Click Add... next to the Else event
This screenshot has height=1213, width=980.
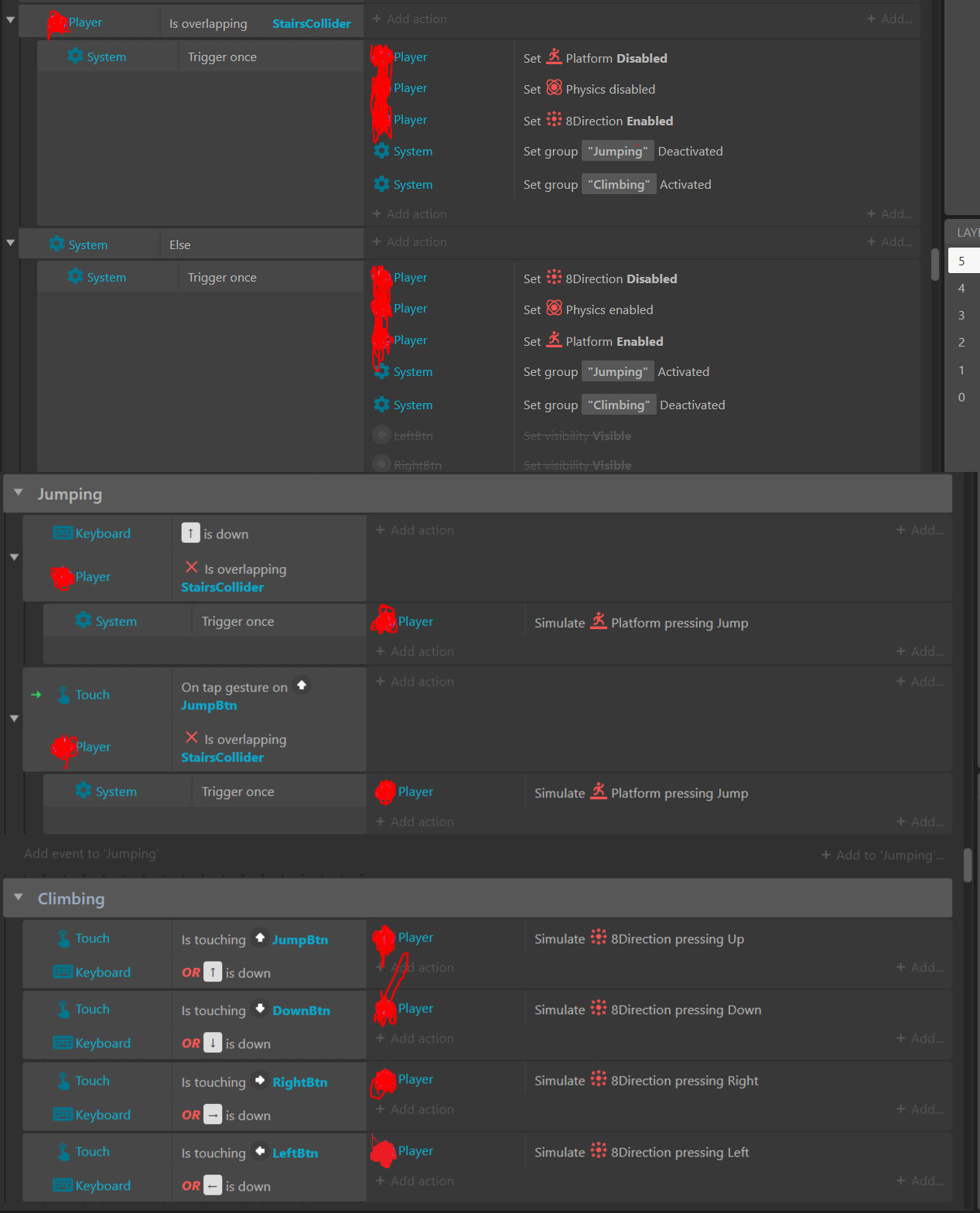click(x=890, y=242)
